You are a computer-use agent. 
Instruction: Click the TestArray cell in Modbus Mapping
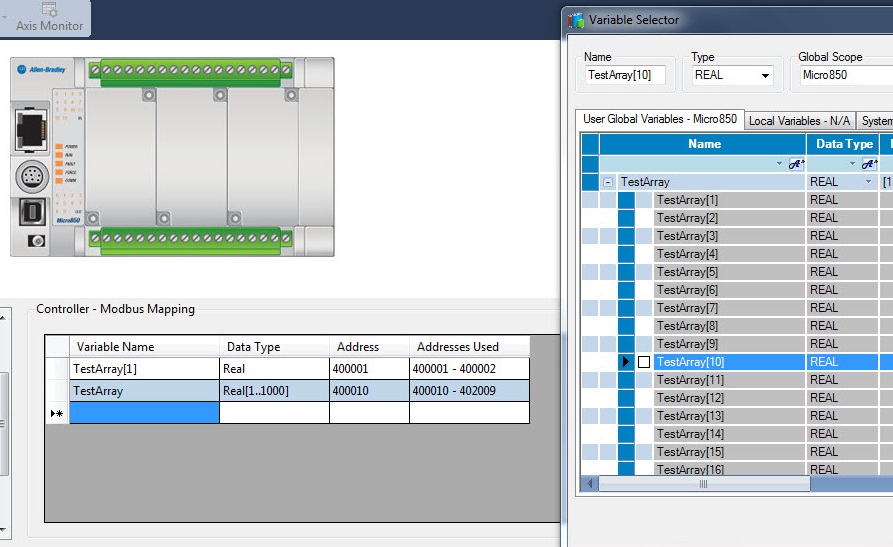144,391
